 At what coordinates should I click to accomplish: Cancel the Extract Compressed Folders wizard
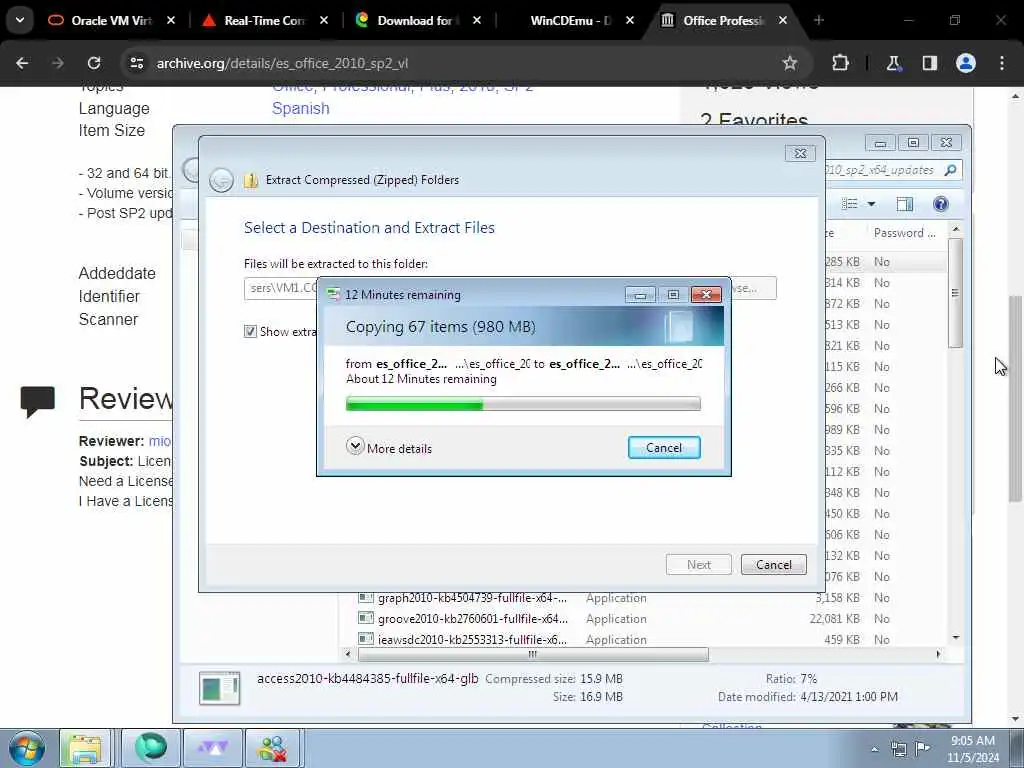pyautogui.click(x=773, y=564)
